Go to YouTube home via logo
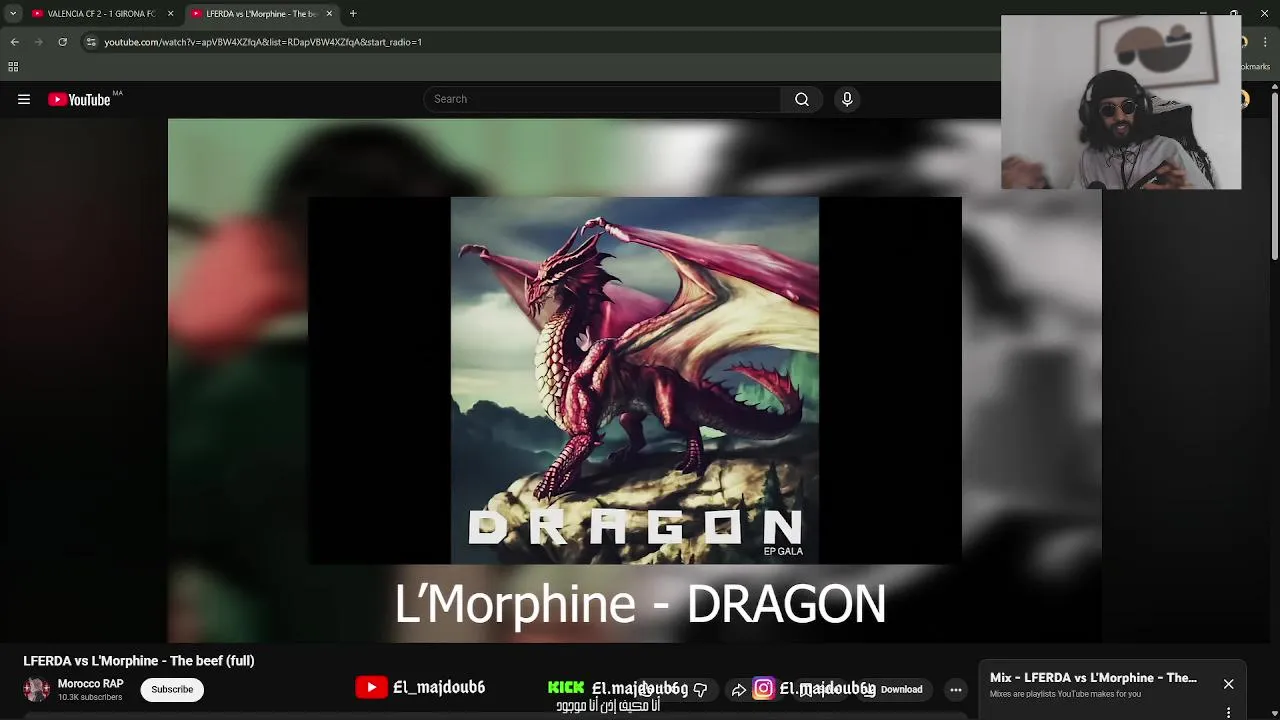The height and width of the screenshot is (720, 1280). click(79, 99)
